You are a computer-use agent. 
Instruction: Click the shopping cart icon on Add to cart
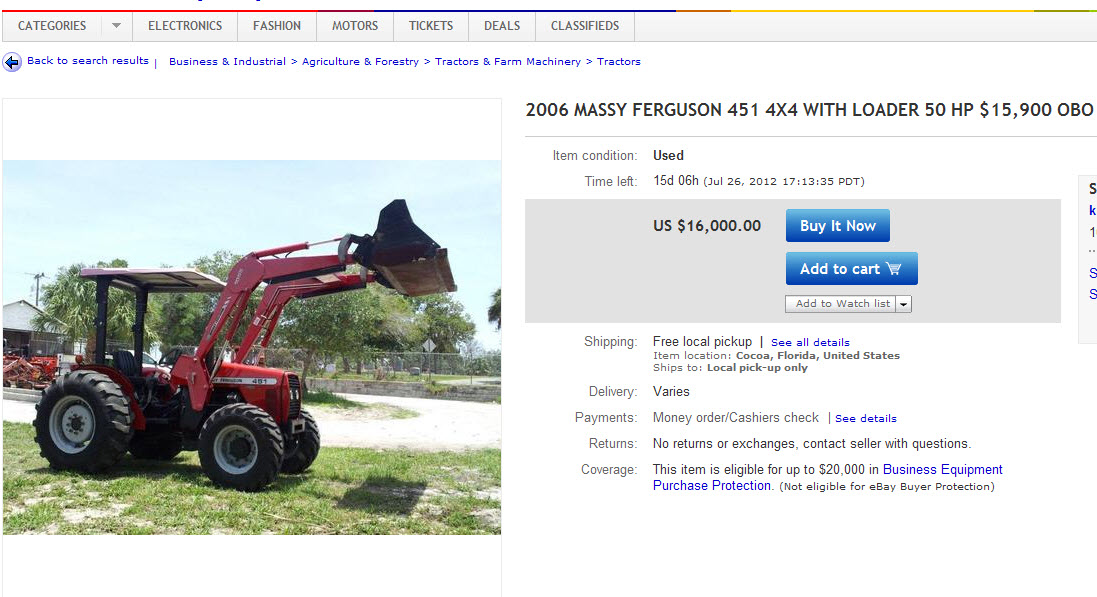[x=893, y=269]
